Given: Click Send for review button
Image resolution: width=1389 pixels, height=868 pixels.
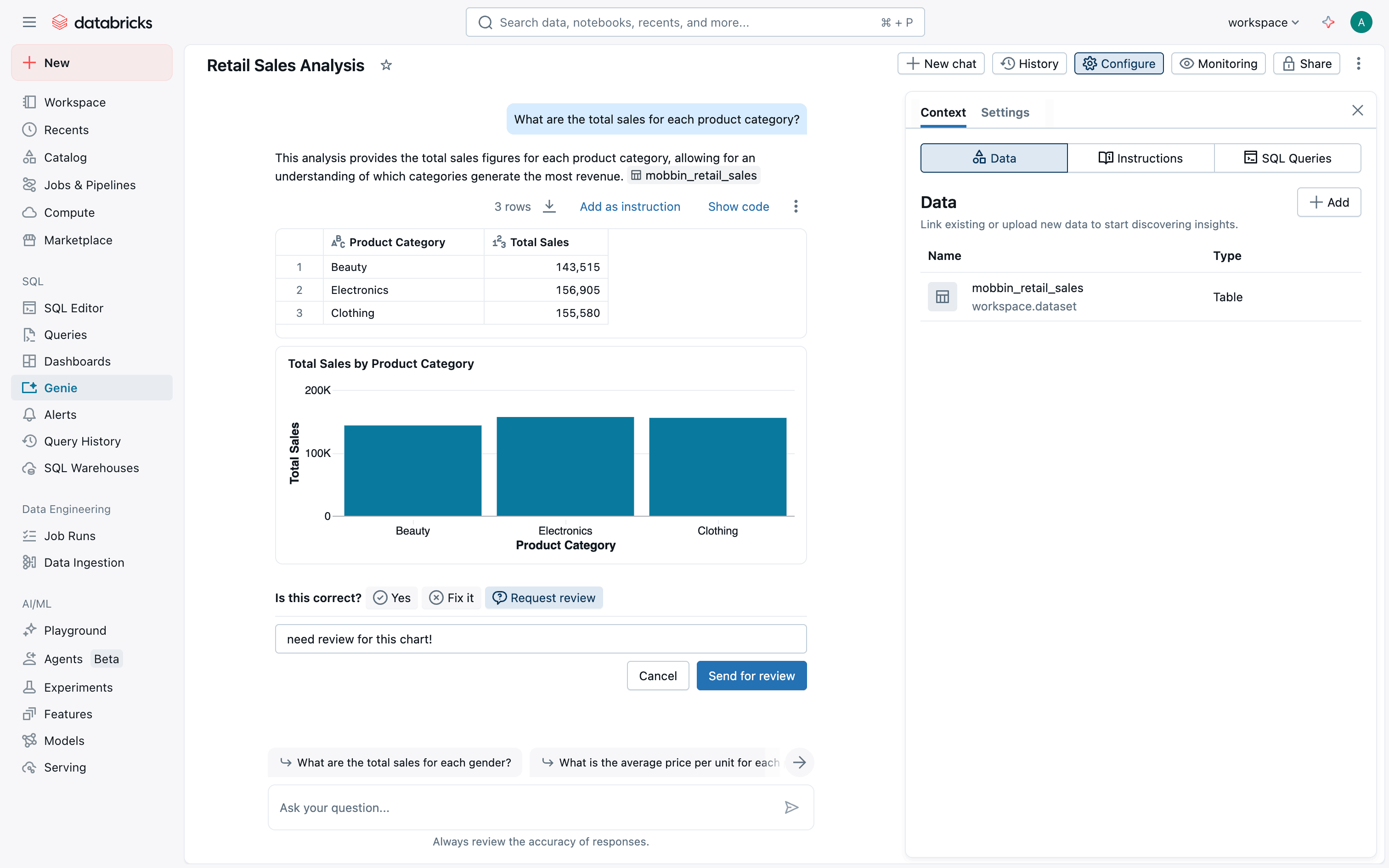Looking at the screenshot, I should point(751,676).
